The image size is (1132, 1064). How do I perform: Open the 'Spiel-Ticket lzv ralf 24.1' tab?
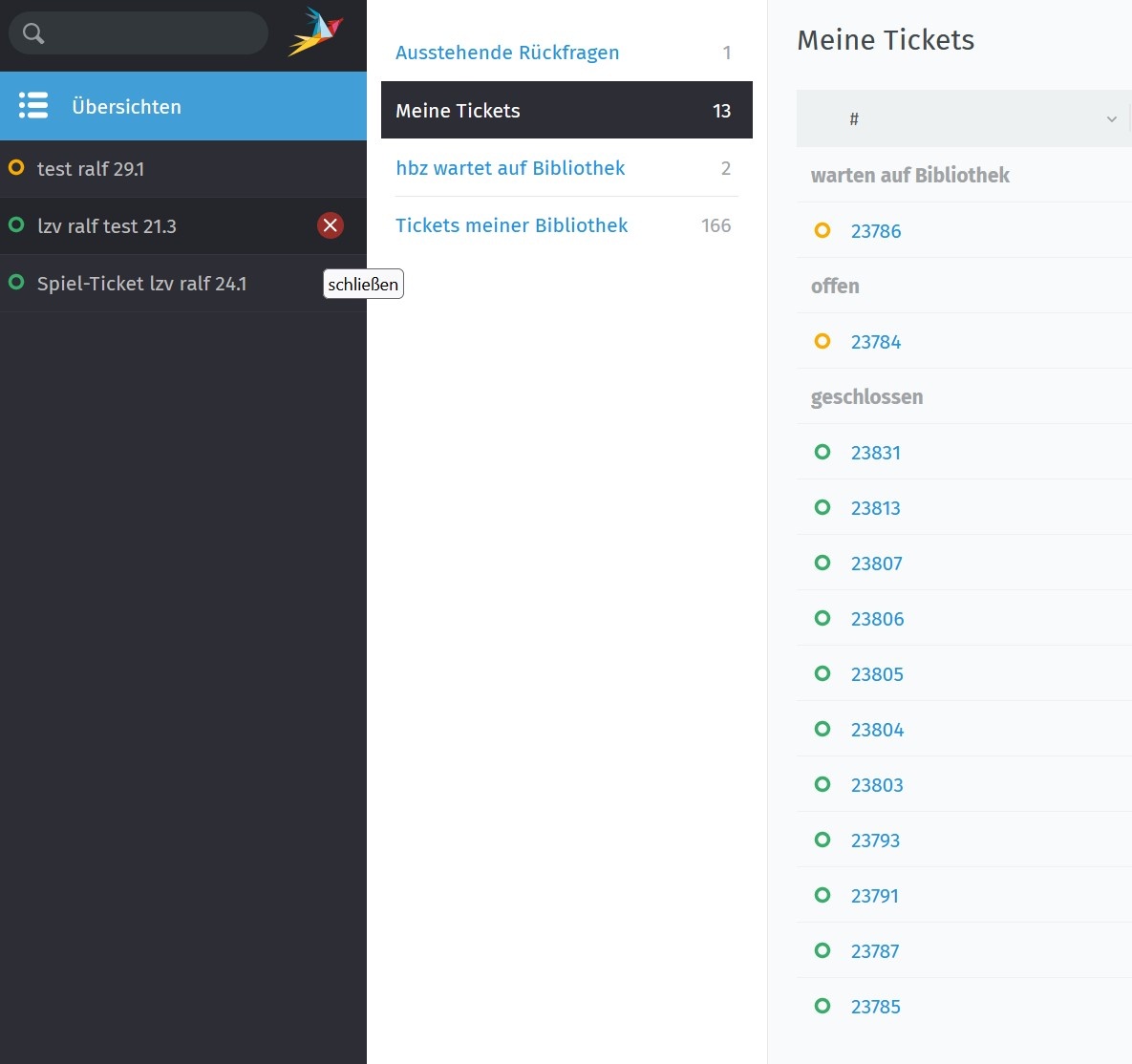[141, 284]
